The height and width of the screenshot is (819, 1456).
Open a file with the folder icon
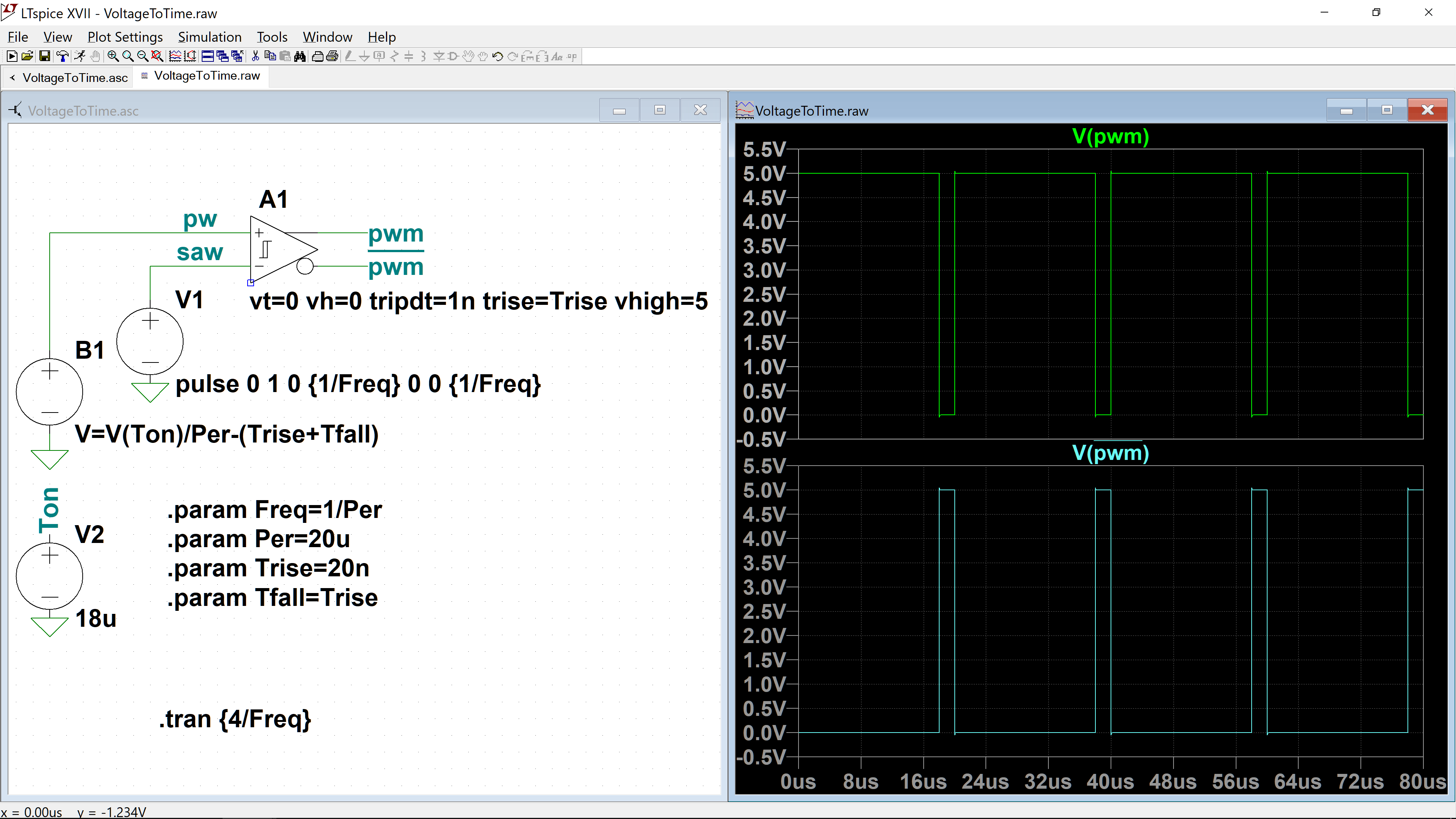[x=27, y=56]
